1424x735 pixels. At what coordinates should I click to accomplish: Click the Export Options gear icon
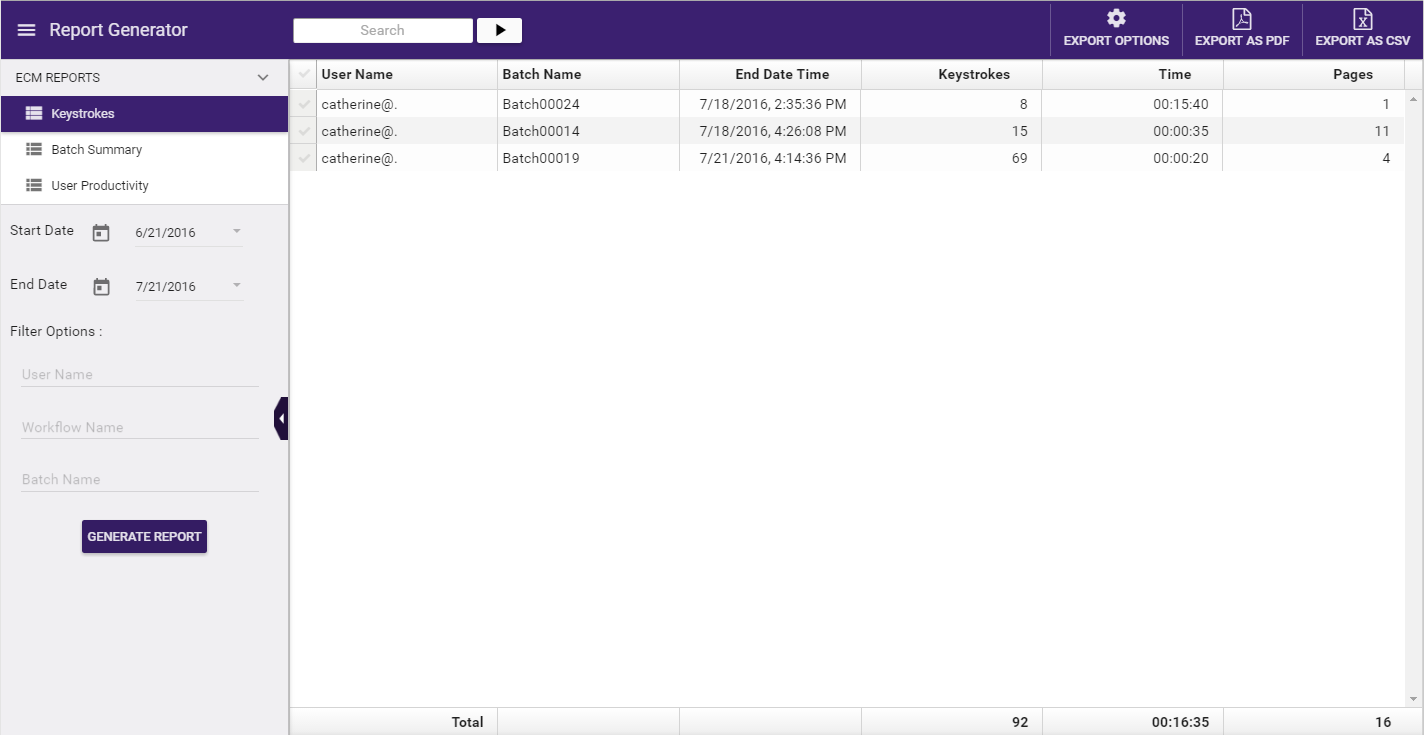pos(1116,19)
